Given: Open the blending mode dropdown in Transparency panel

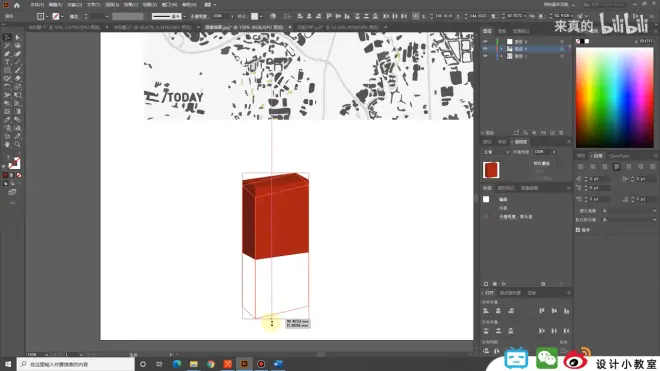Looking at the screenshot, I should (x=496, y=152).
